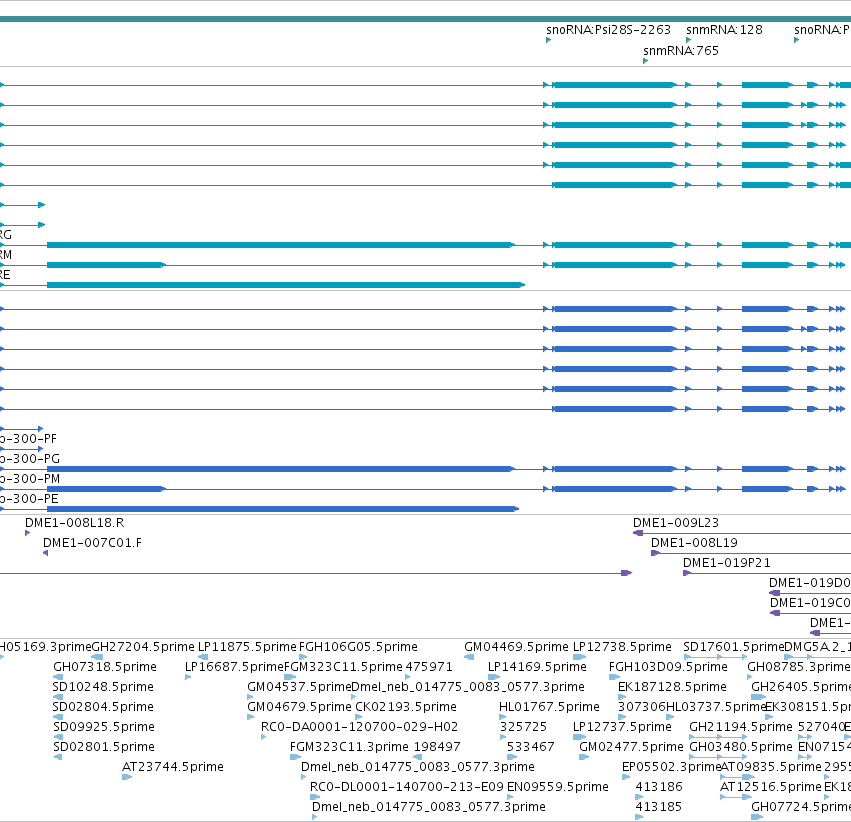Open EST SD09925.5prime
Image resolution: width=851 pixels, height=822 pixels.
coord(104,727)
